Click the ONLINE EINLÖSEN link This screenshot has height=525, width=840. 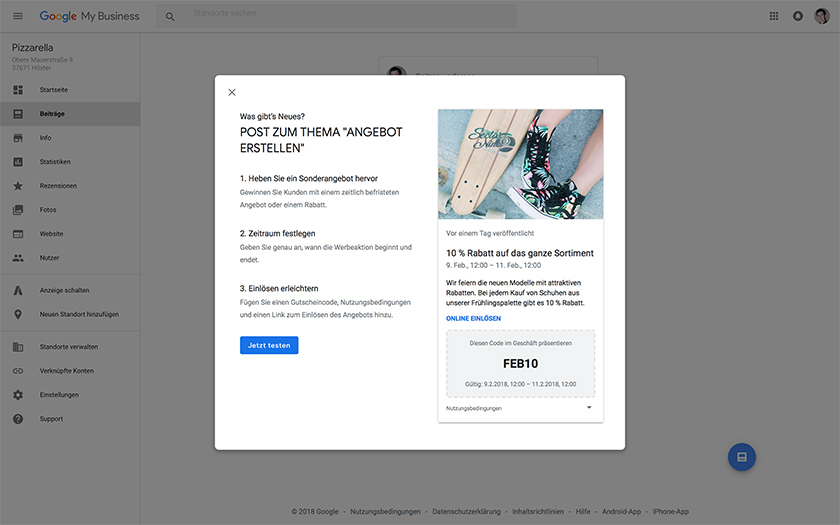tap(473, 319)
